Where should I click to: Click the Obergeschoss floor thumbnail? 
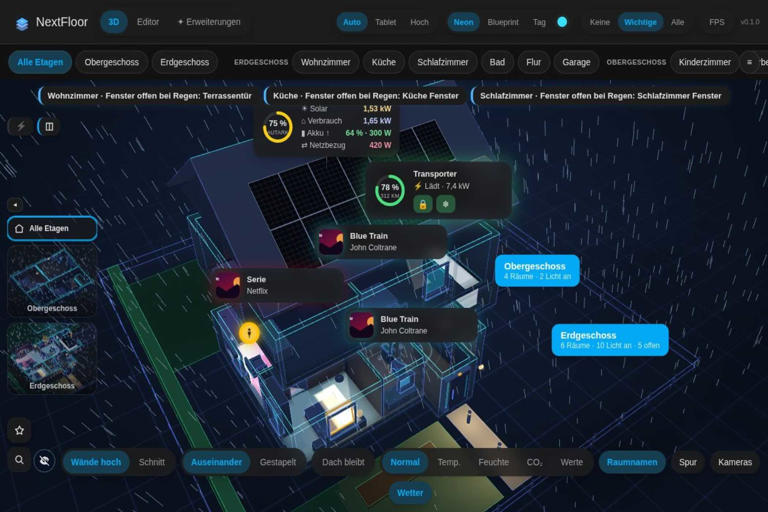click(52, 281)
